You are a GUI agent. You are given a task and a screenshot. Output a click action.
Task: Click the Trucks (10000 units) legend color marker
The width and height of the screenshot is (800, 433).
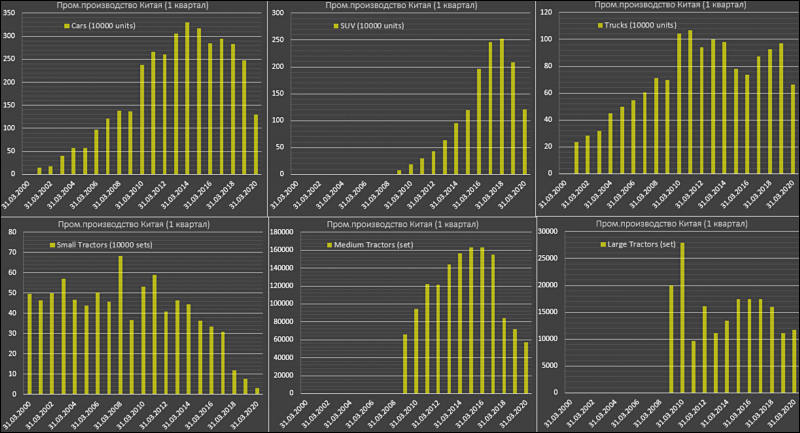point(601,26)
